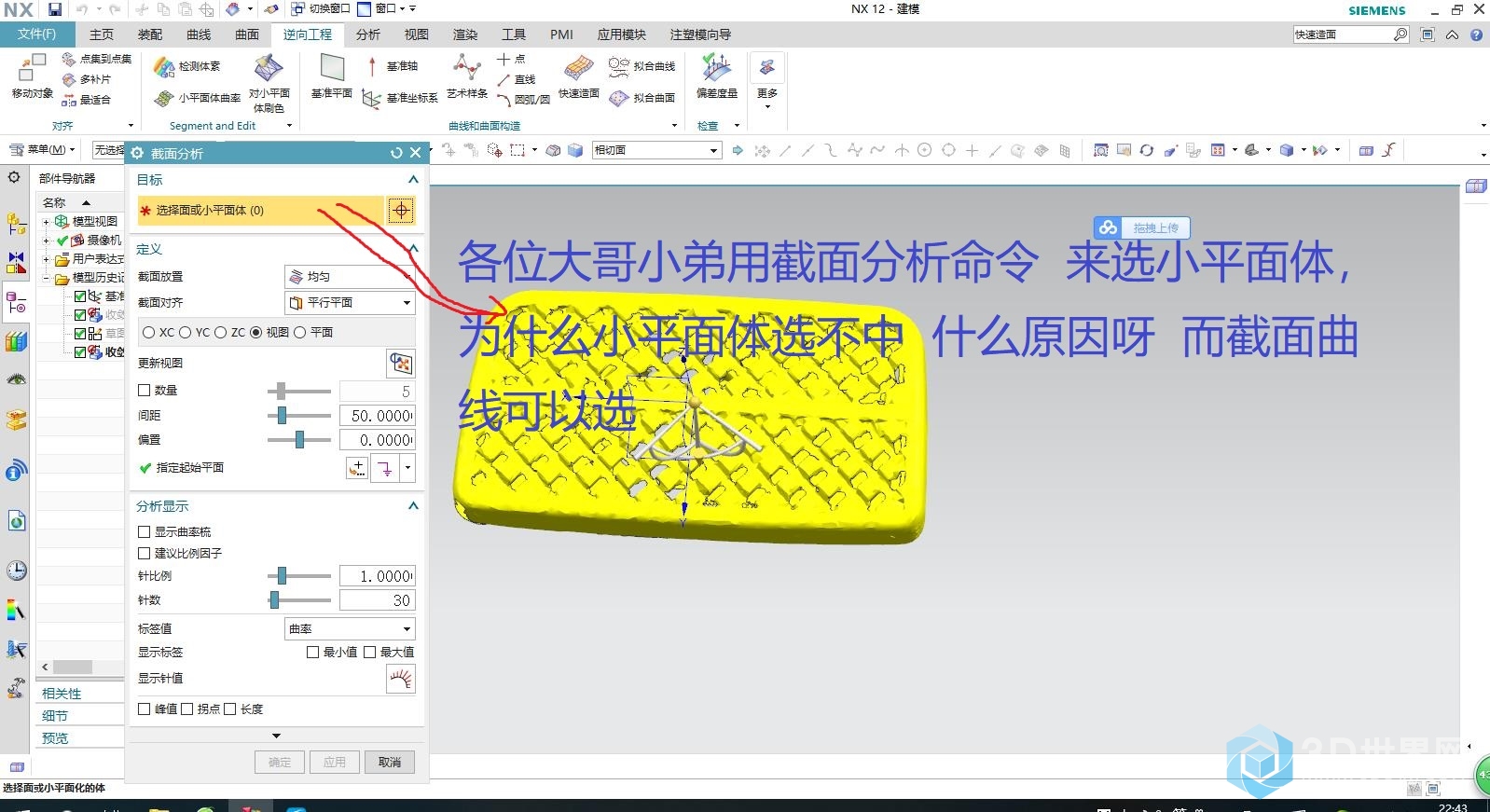Click the 基准坐标系 datum CSYS tool
The height and width of the screenshot is (812, 1490).
point(399,98)
